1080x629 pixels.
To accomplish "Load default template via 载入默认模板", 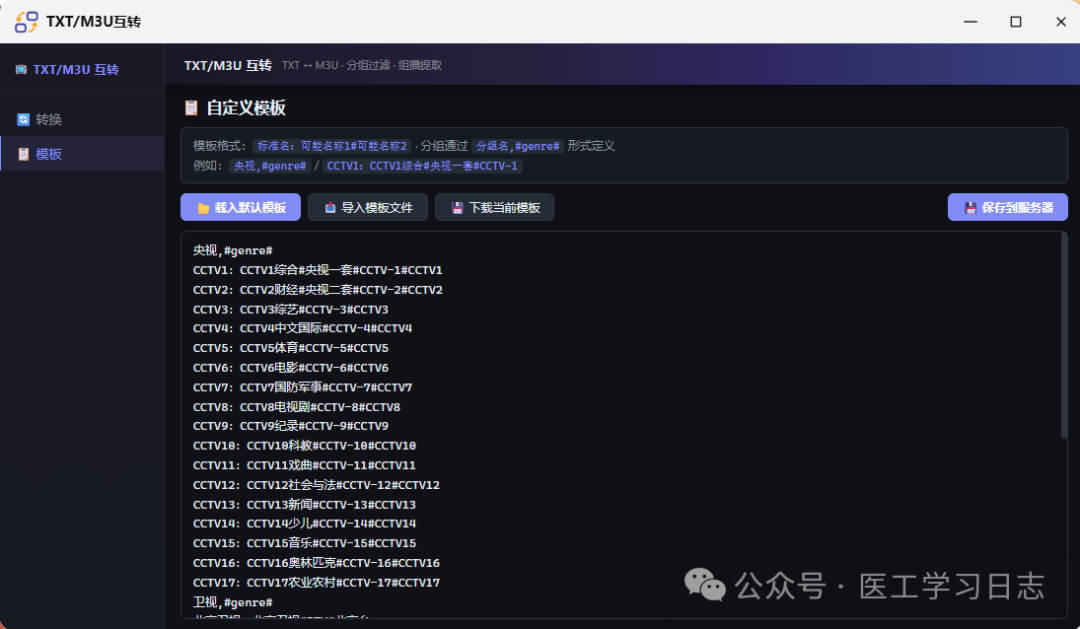I will pyautogui.click(x=240, y=207).
